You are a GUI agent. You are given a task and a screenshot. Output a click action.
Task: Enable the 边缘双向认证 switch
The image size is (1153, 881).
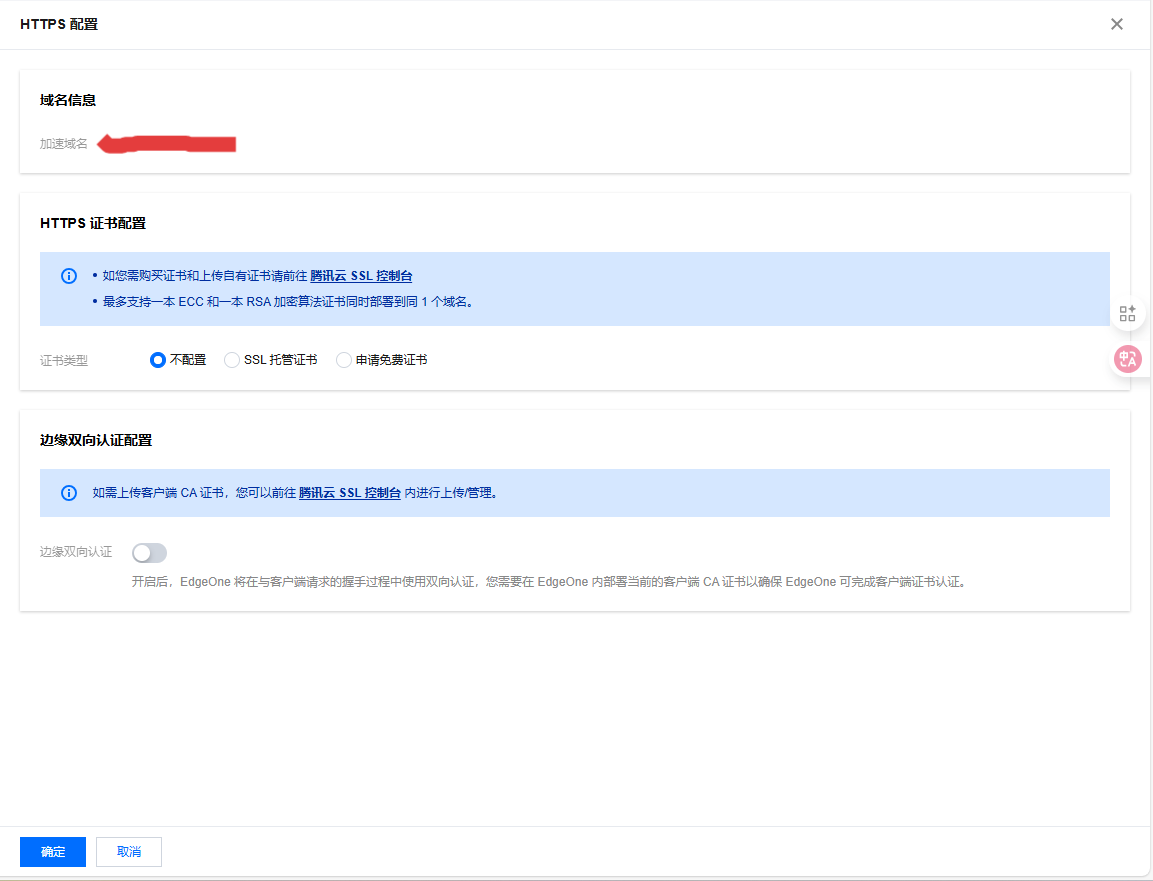(x=149, y=552)
